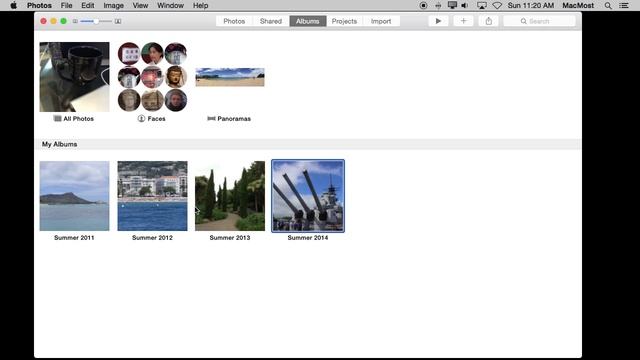Open the Apple menu

click(13, 5)
